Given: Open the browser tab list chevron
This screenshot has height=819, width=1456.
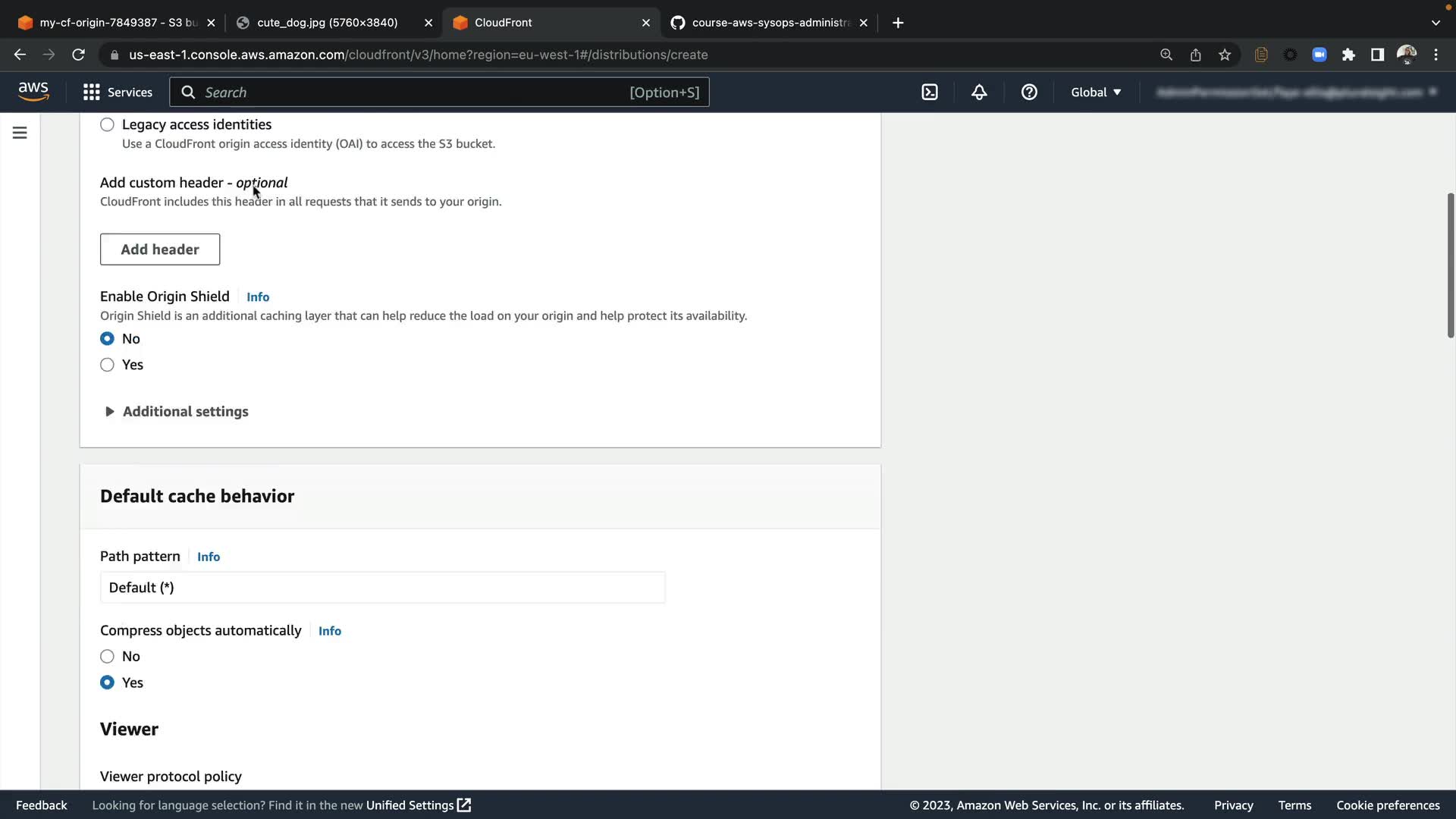Looking at the screenshot, I should (1436, 23).
